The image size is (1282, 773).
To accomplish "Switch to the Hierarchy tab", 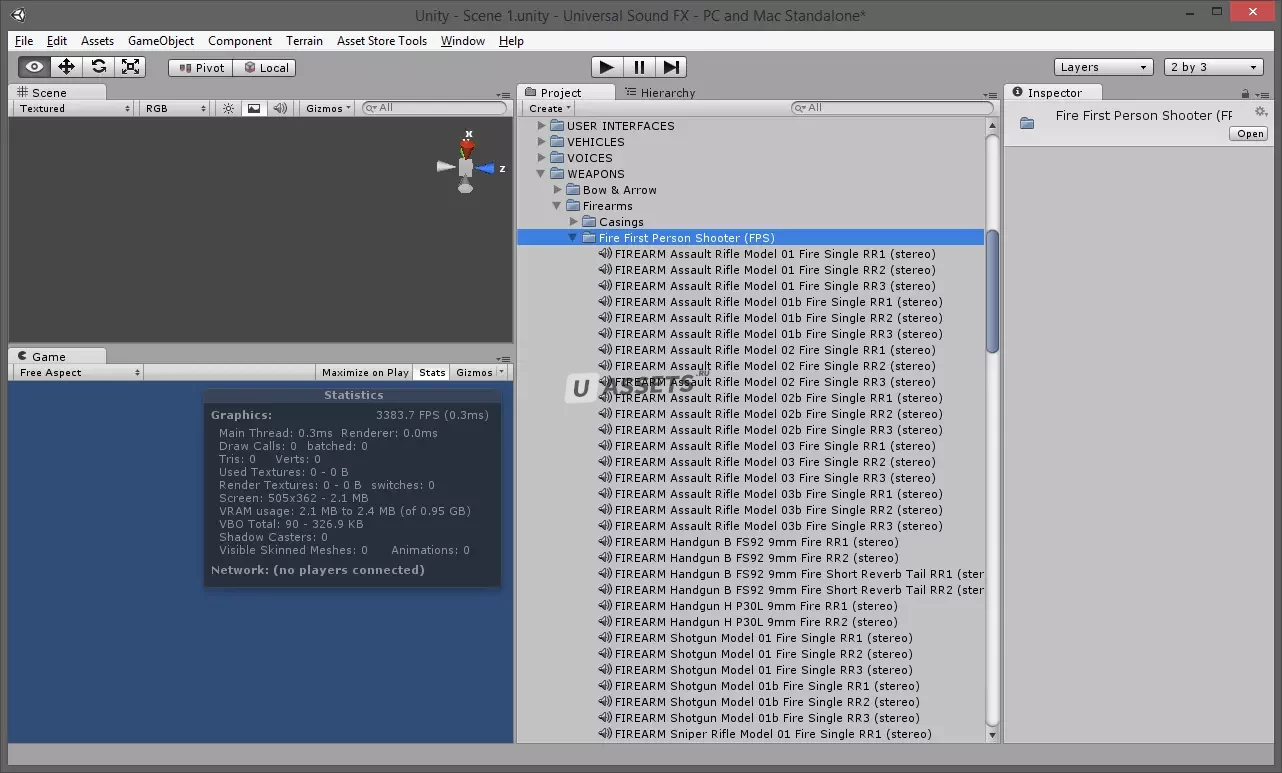I will click(x=660, y=92).
